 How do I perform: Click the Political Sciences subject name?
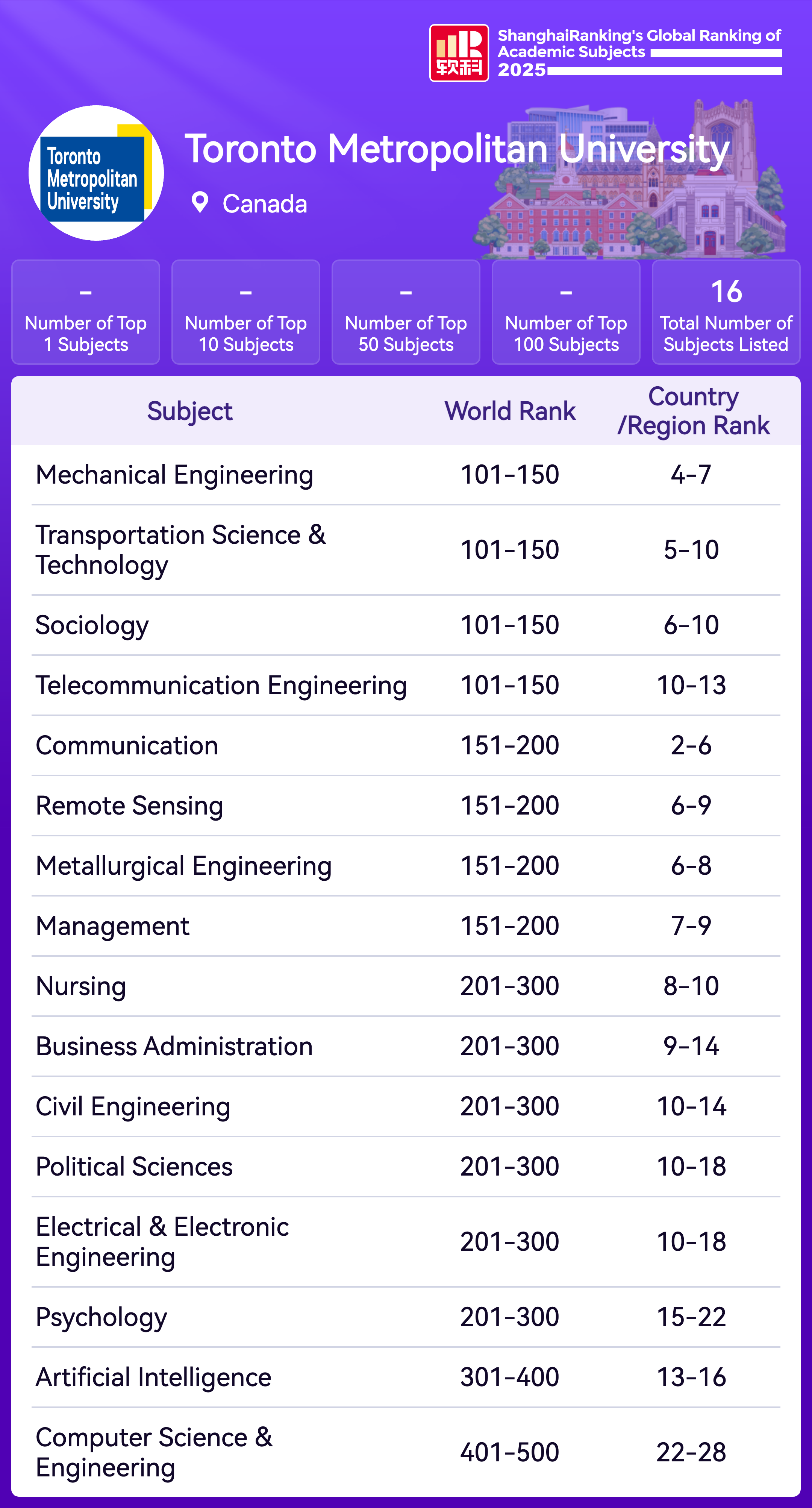tap(134, 1166)
